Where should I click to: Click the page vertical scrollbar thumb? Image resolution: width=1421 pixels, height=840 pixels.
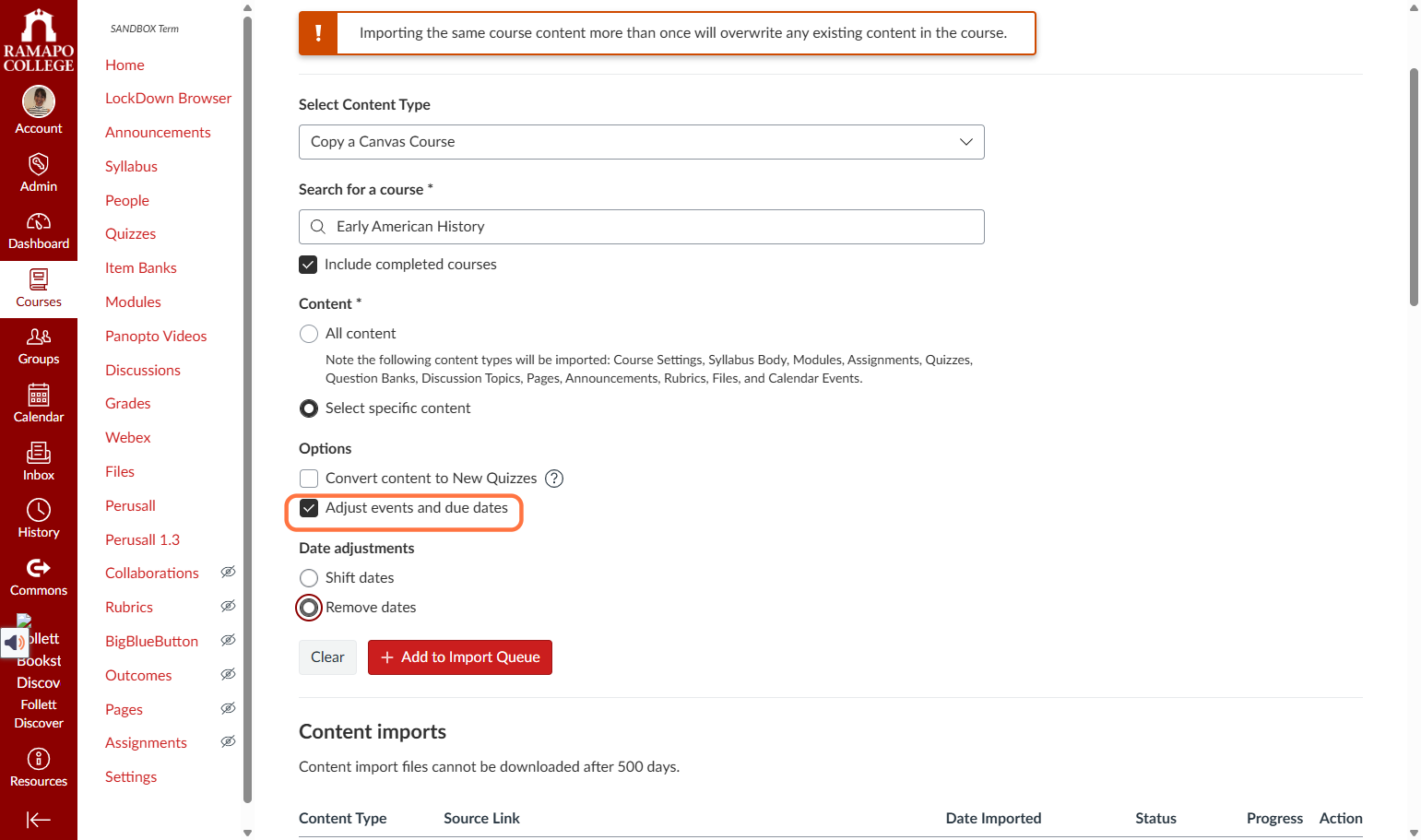(1414, 186)
